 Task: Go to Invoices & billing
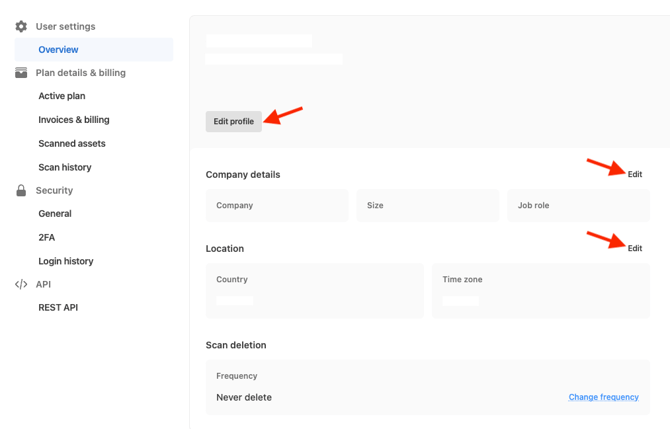click(x=73, y=120)
